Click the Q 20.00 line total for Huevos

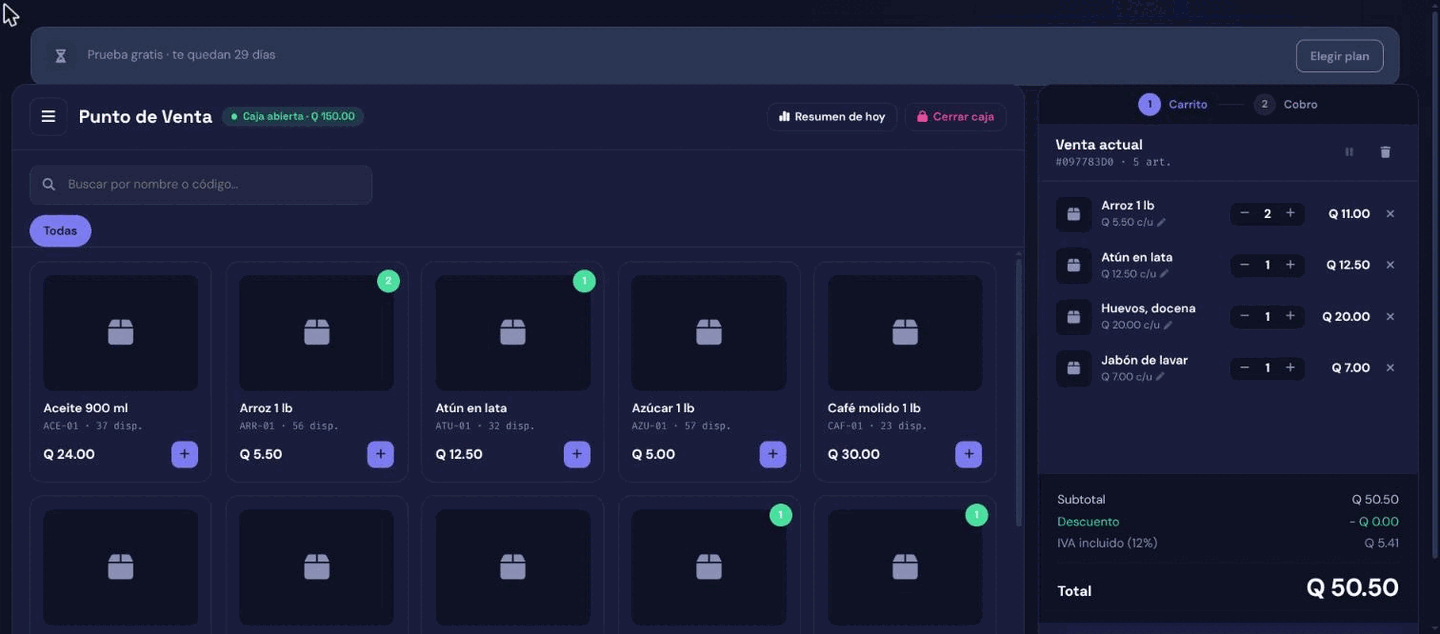coord(1346,317)
